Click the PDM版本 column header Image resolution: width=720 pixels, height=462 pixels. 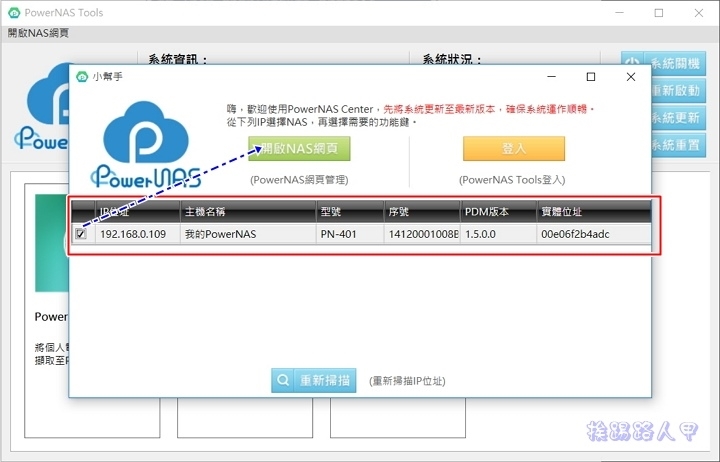click(499, 212)
